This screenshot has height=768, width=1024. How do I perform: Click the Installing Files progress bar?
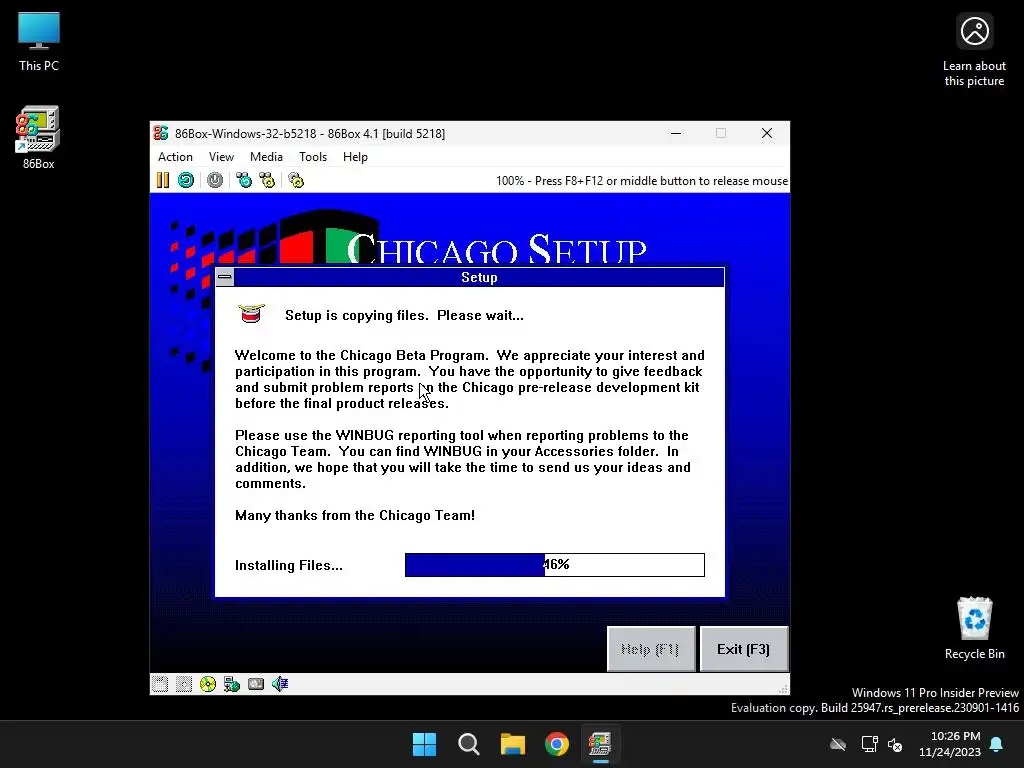click(x=554, y=565)
